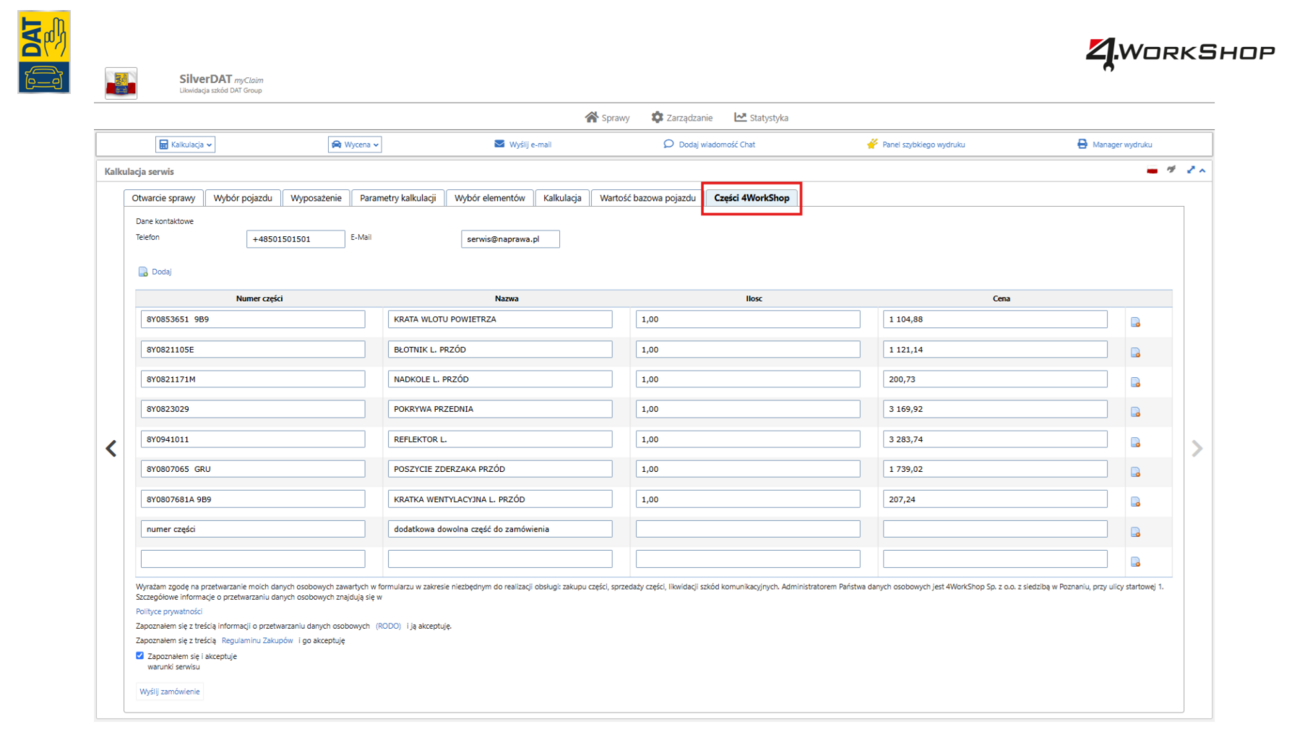Expand the Kalkulacja dropdown
1292x732 pixels.
pyautogui.click(x=185, y=144)
